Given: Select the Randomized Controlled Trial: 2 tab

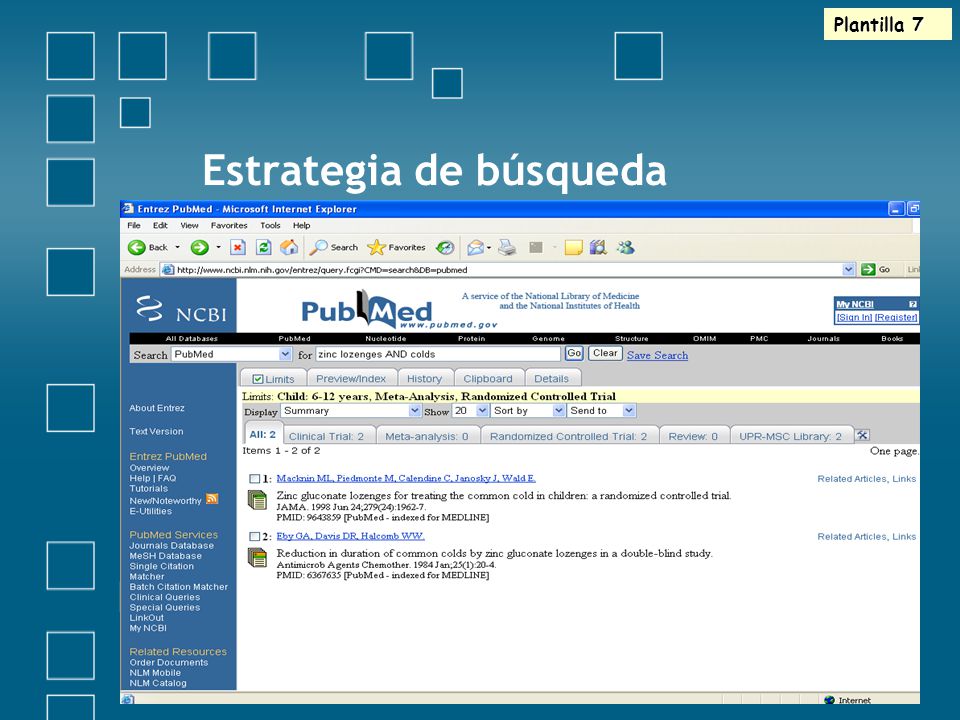Looking at the screenshot, I should point(568,436).
